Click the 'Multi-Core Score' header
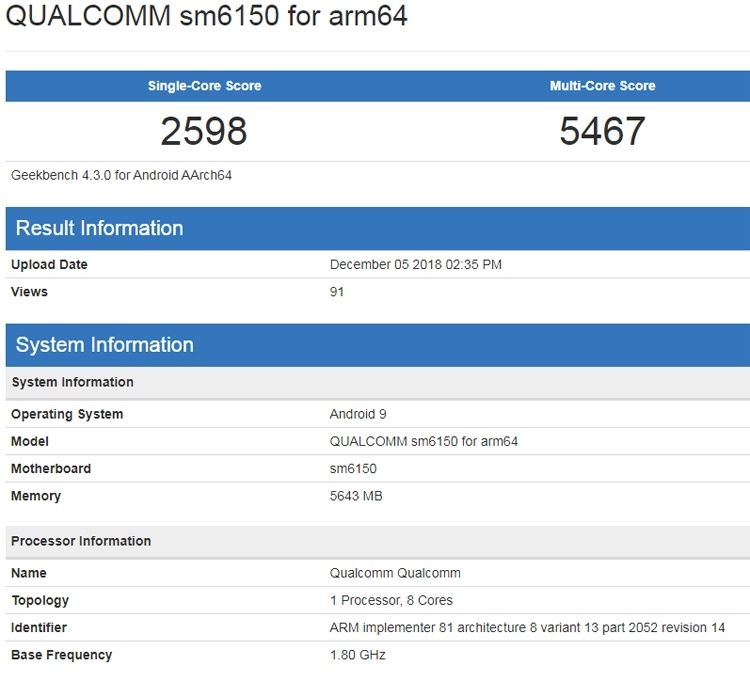 tap(602, 86)
